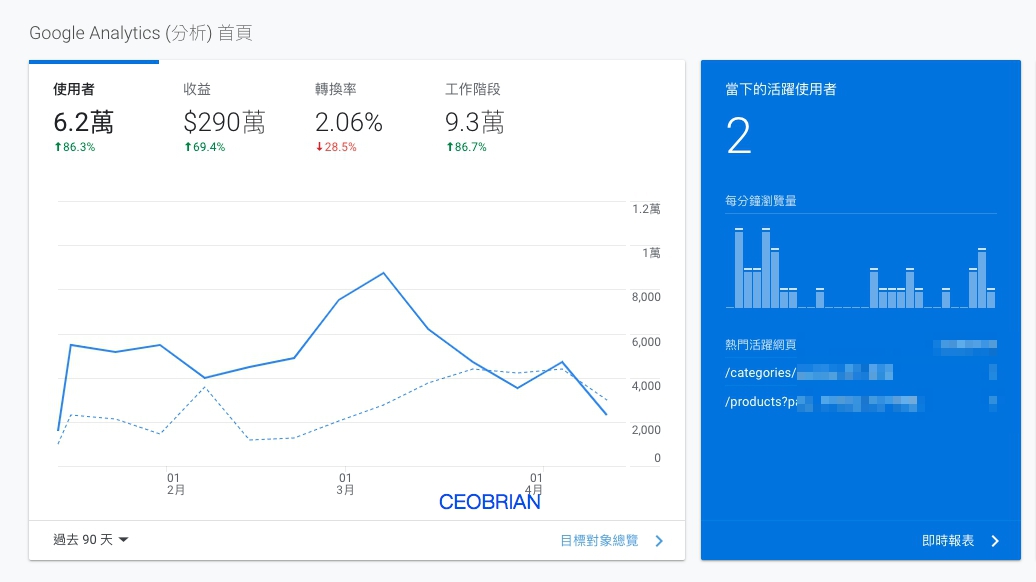The height and width of the screenshot is (582, 1036).
Task: Click the 8,000 y-axis label
Action: [x=646, y=297]
